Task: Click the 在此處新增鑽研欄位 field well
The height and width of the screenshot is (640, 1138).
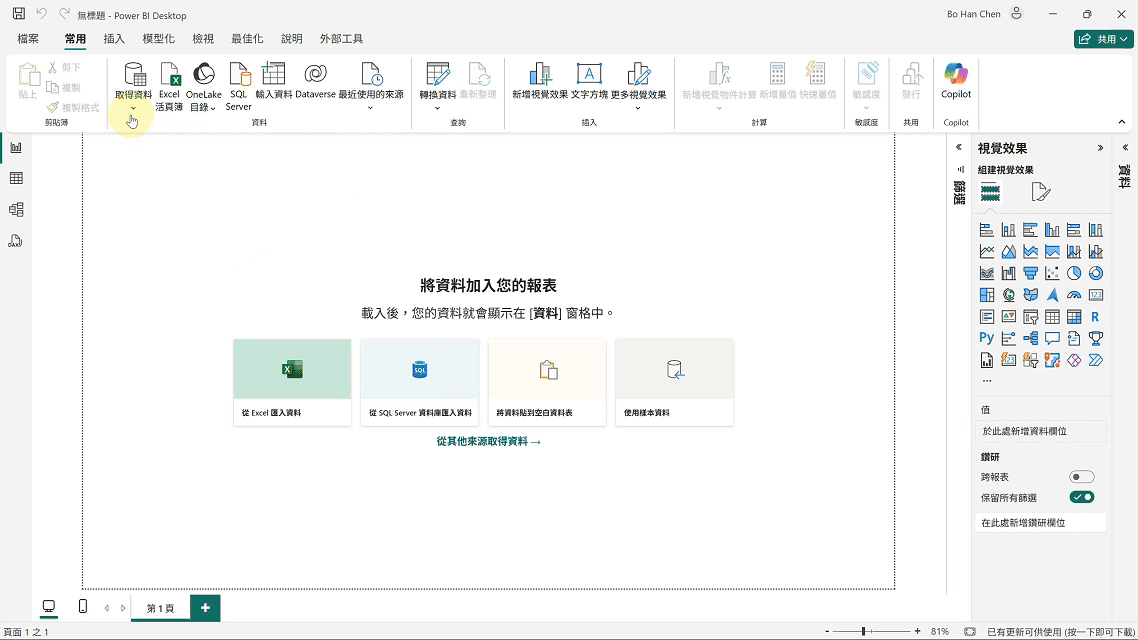Action: tap(1041, 522)
